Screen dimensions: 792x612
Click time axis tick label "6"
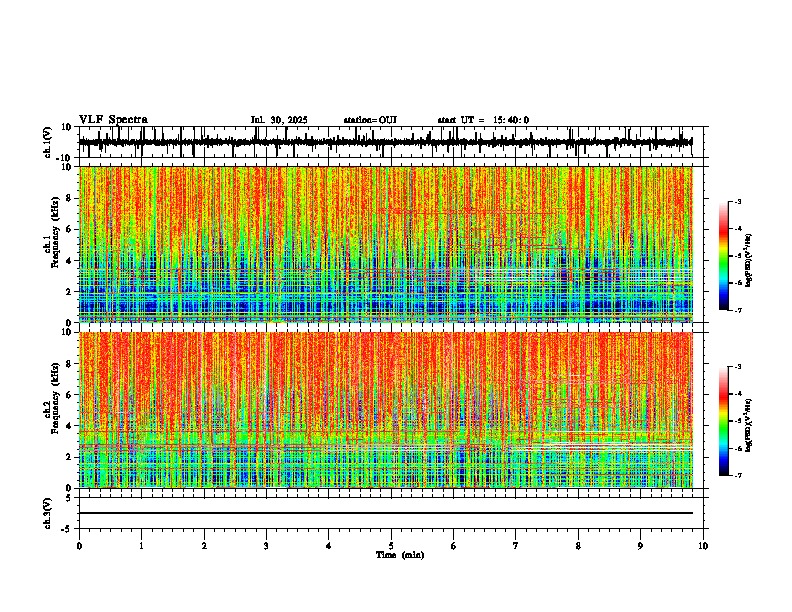[x=454, y=546]
